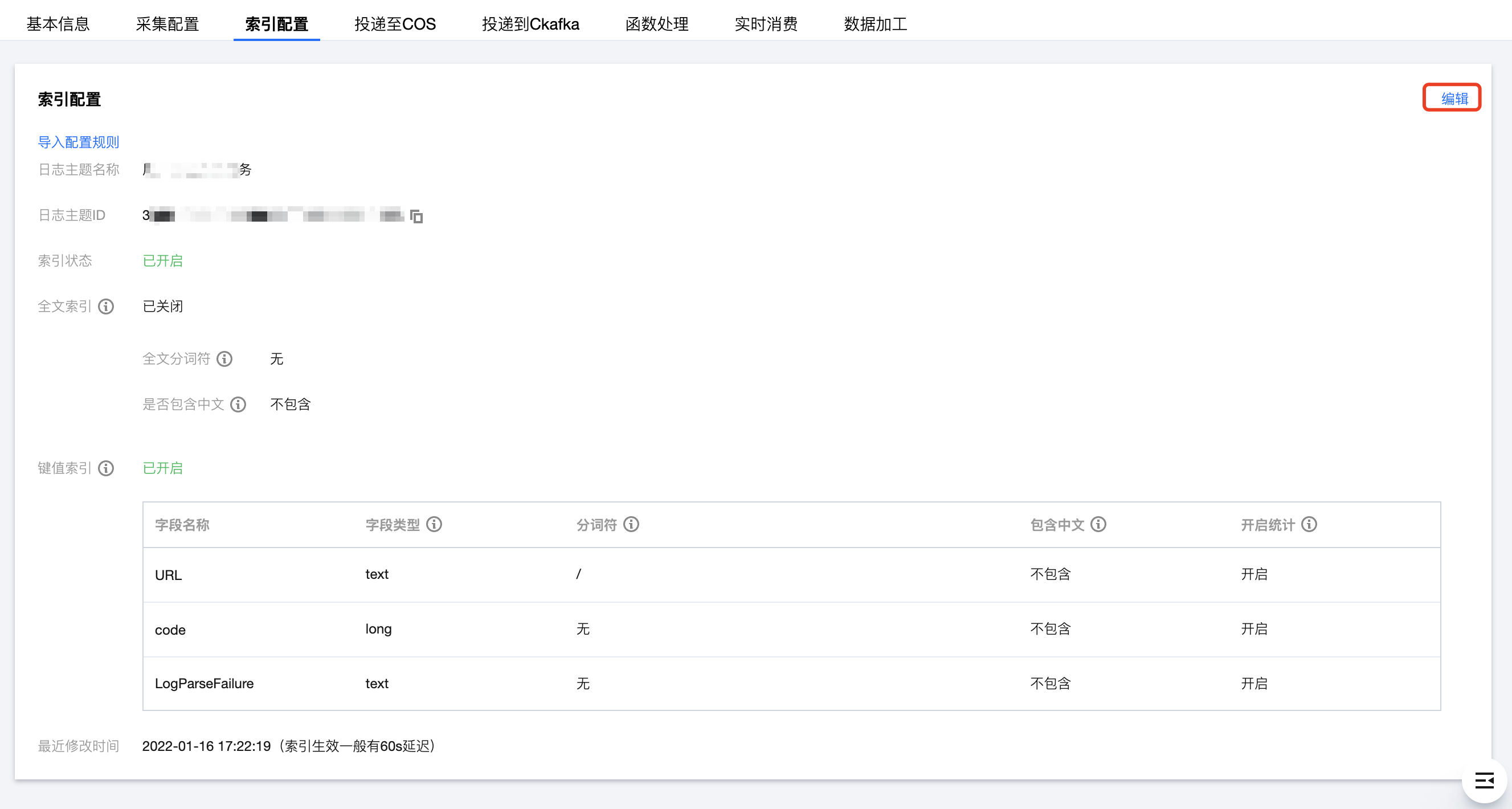
Task: Click 包含中文 column info icon
Action: click(x=1098, y=524)
